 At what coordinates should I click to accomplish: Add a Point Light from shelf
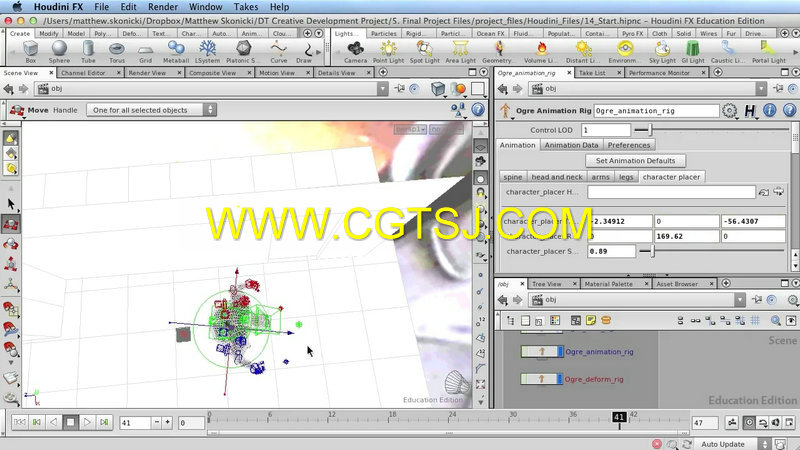pyautogui.click(x=388, y=52)
